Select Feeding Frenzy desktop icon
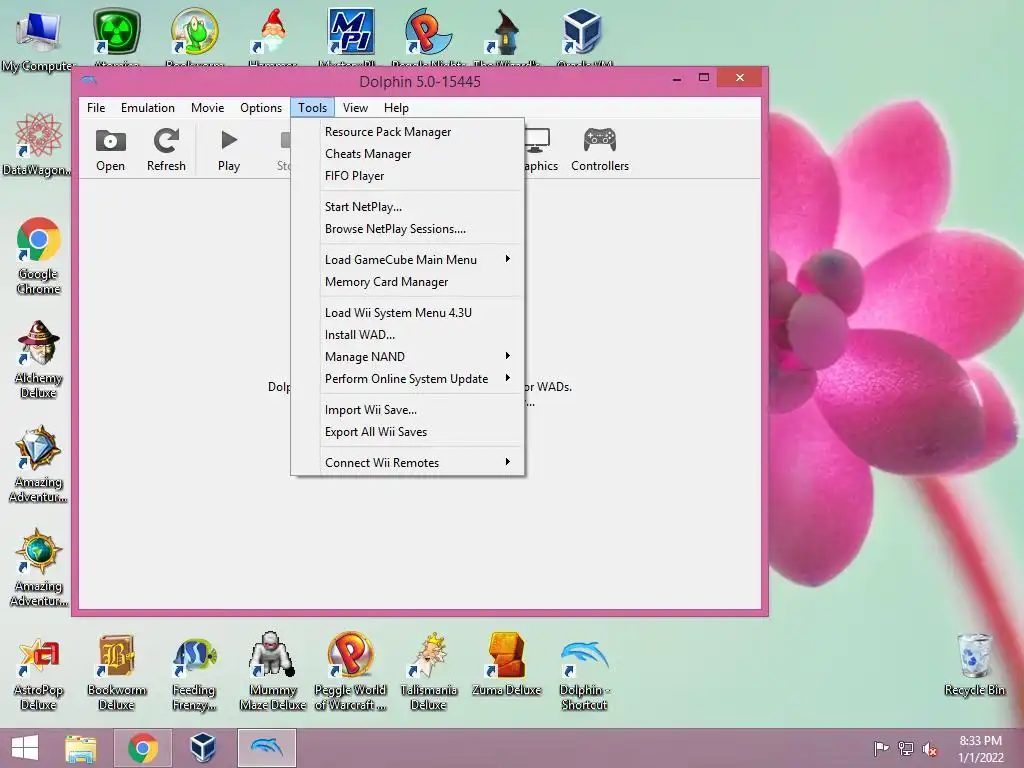The image size is (1024, 768). (x=194, y=674)
